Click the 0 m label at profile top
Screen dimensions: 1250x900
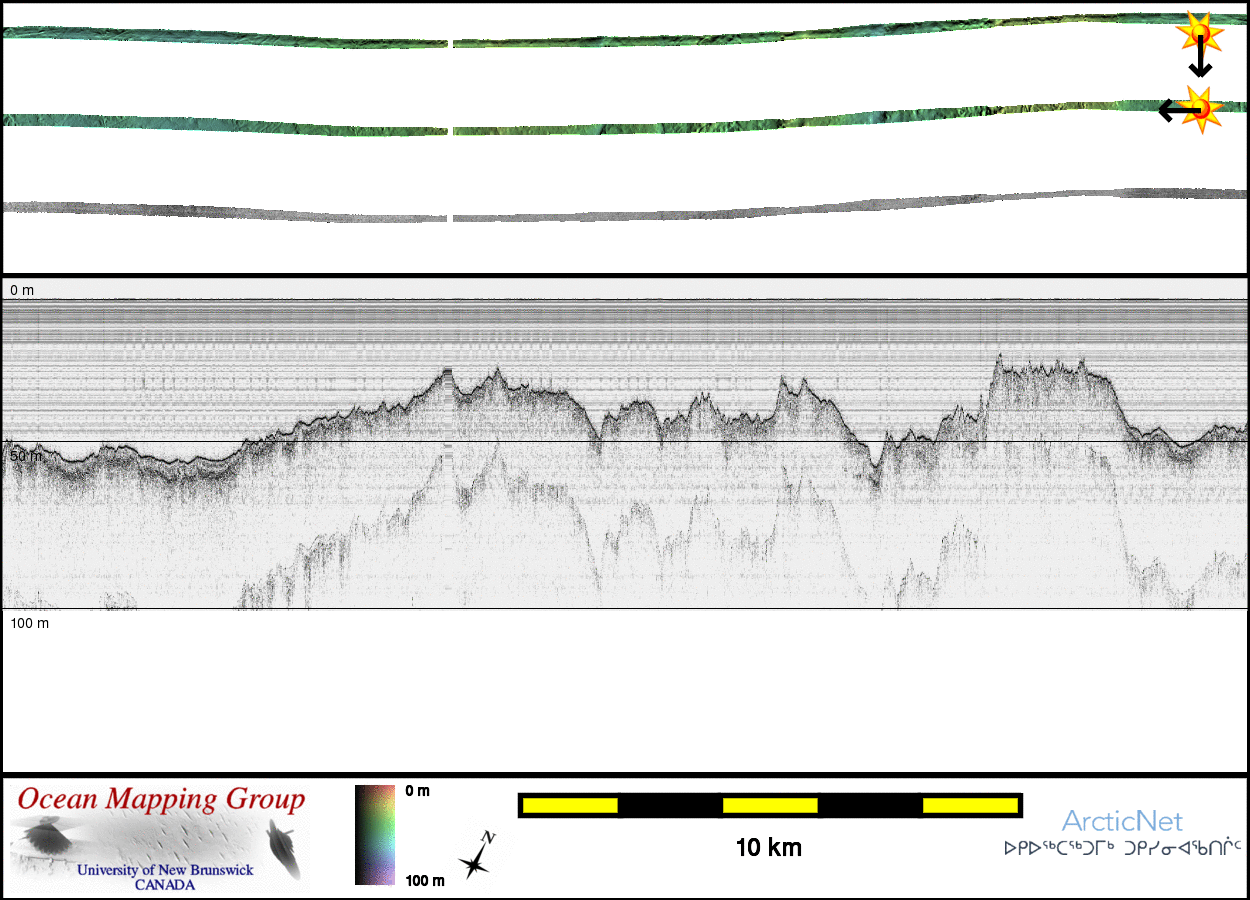point(22,290)
